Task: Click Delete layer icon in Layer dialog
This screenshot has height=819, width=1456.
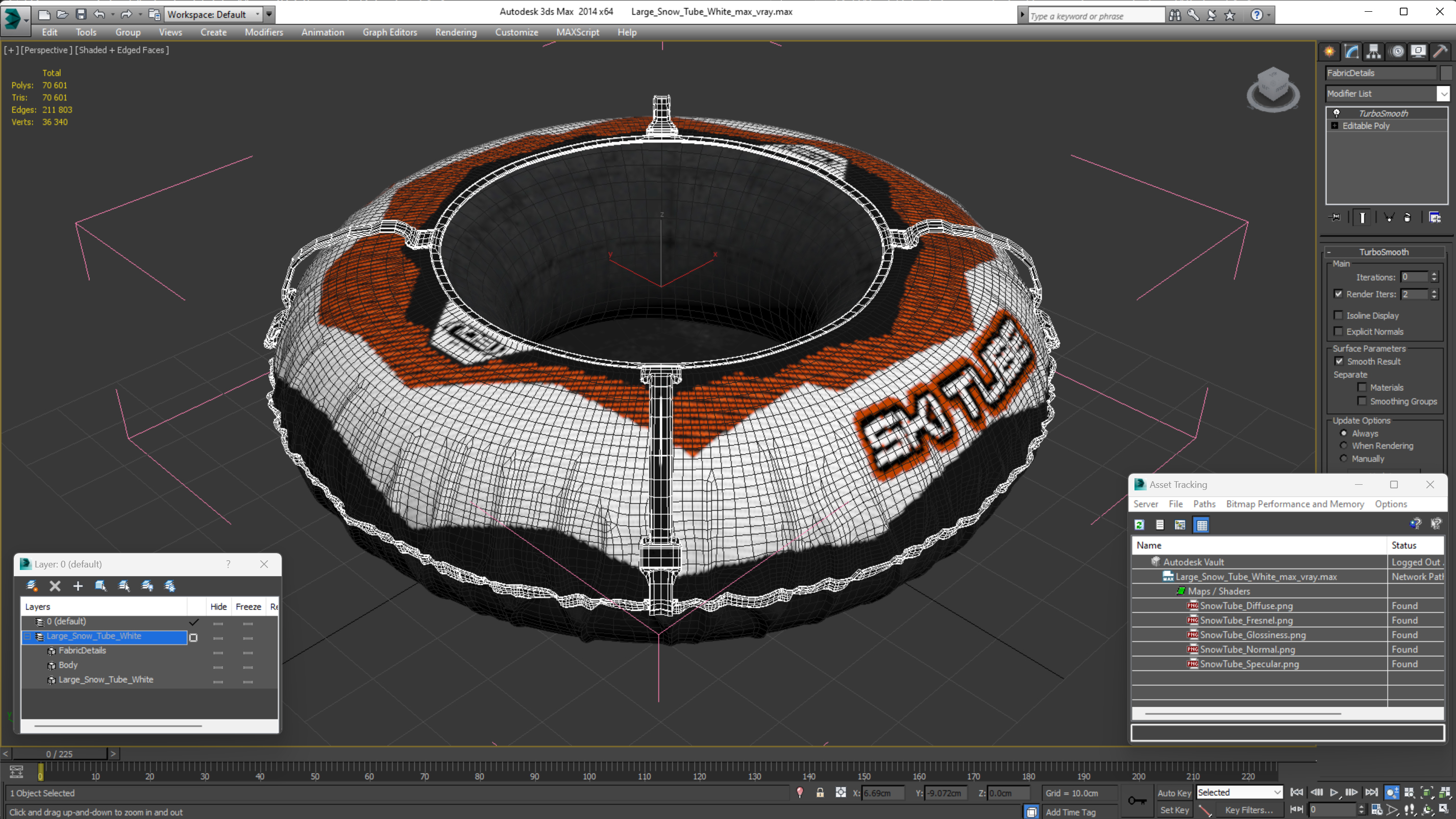Action: (55, 586)
